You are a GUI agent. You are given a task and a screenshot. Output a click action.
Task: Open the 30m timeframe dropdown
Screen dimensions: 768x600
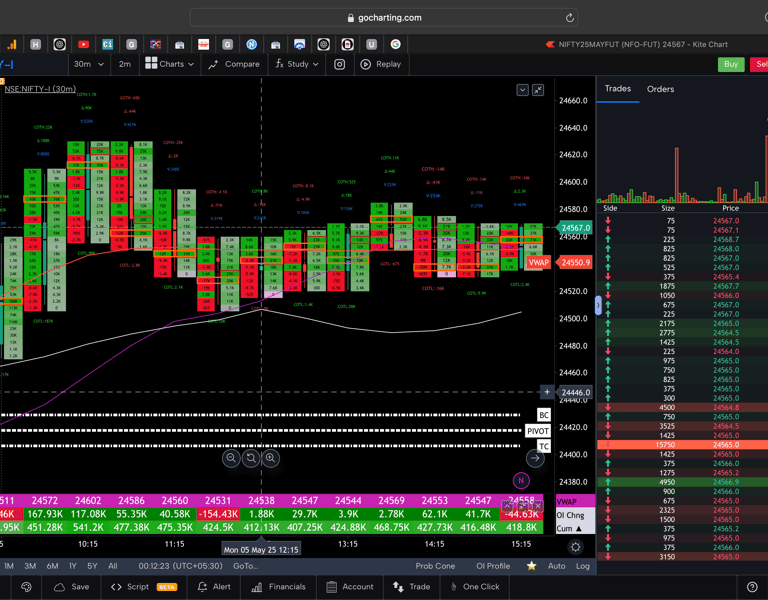[x=88, y=64]
